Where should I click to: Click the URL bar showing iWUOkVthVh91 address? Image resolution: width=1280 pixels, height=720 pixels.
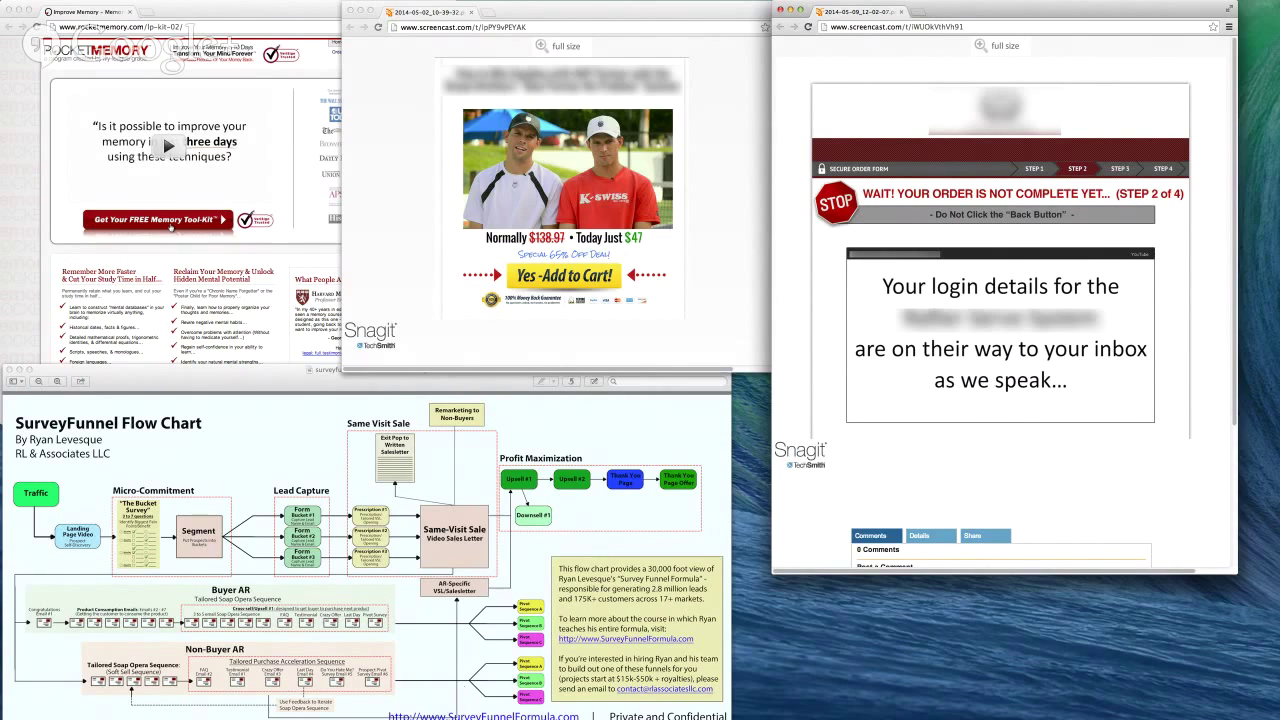[x=1018, y=27]
